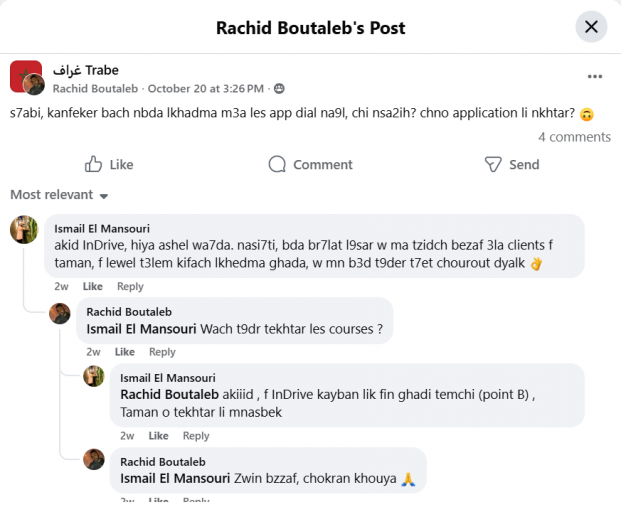Click the public audience globe icon
This screenshot has height=512, width=621.
tap(279, 88)
